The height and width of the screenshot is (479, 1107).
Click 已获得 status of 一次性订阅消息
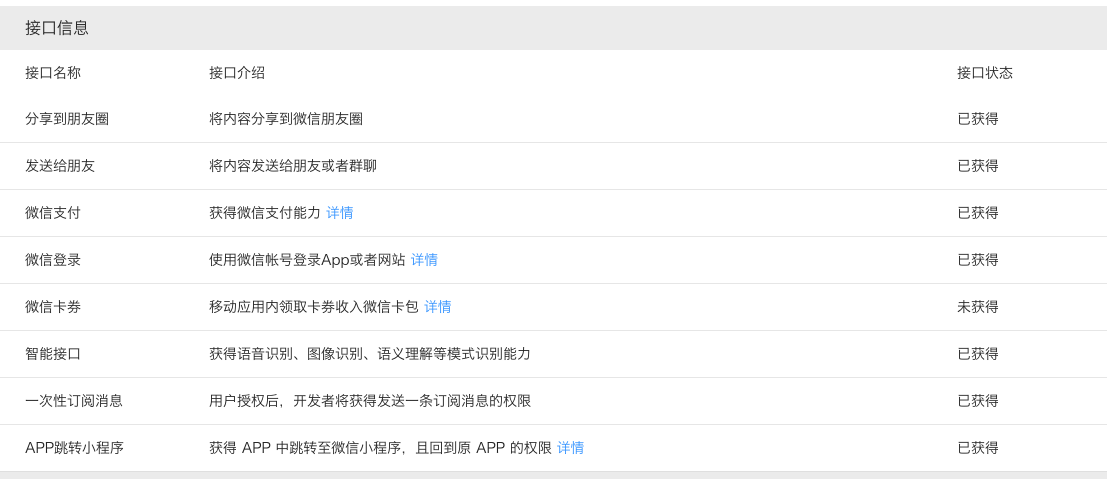click(978, 401)
